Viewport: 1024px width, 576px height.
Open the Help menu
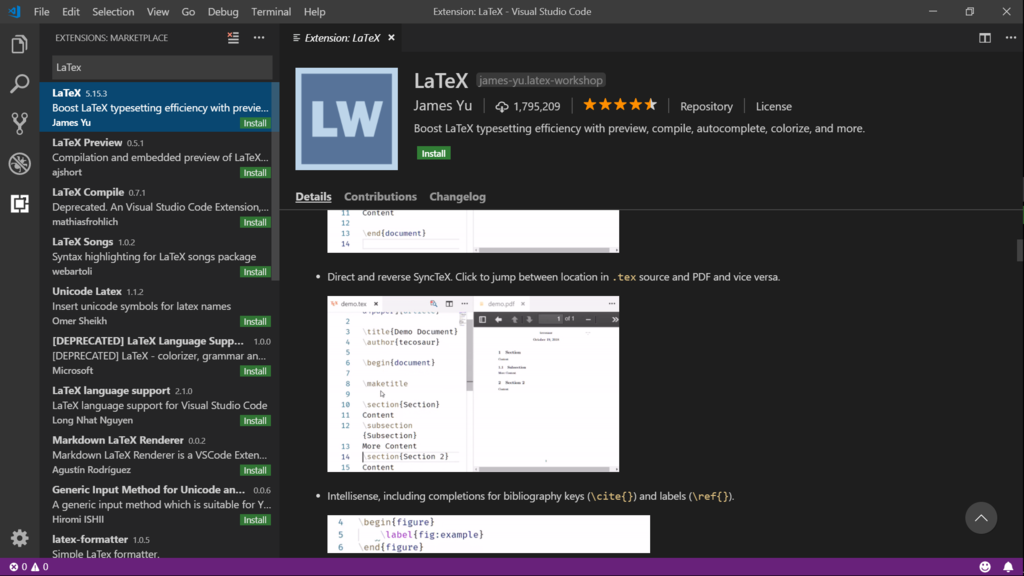pos(314,12)
